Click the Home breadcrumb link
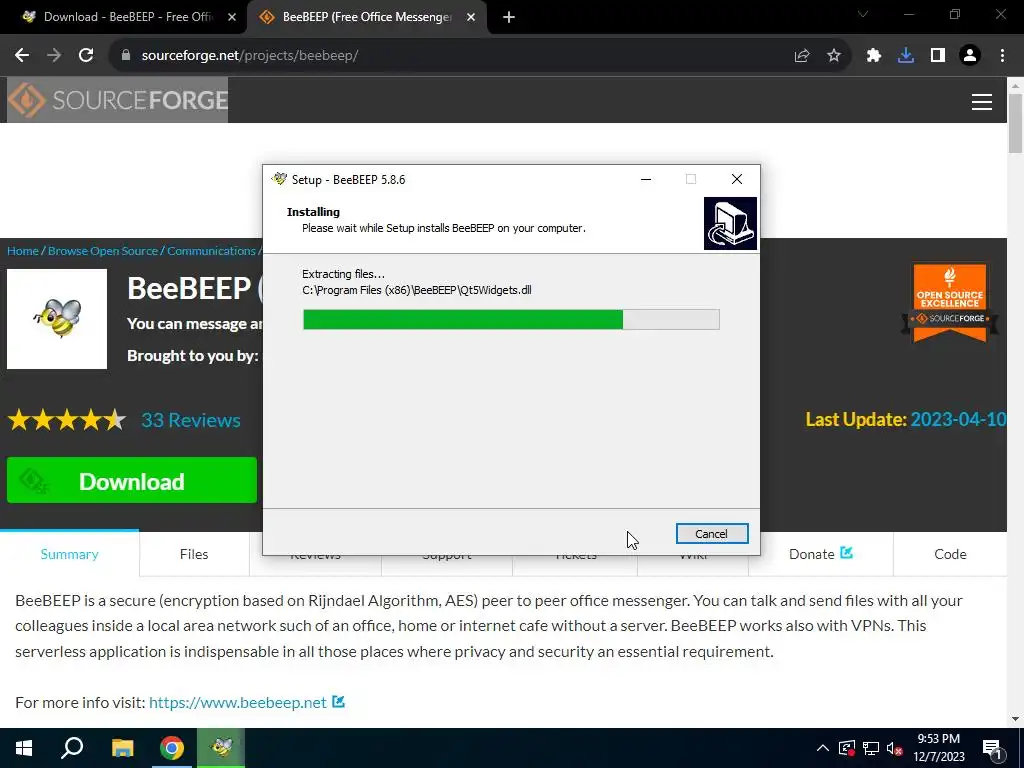Screen dimensions: 1024x768 [23, 251]
